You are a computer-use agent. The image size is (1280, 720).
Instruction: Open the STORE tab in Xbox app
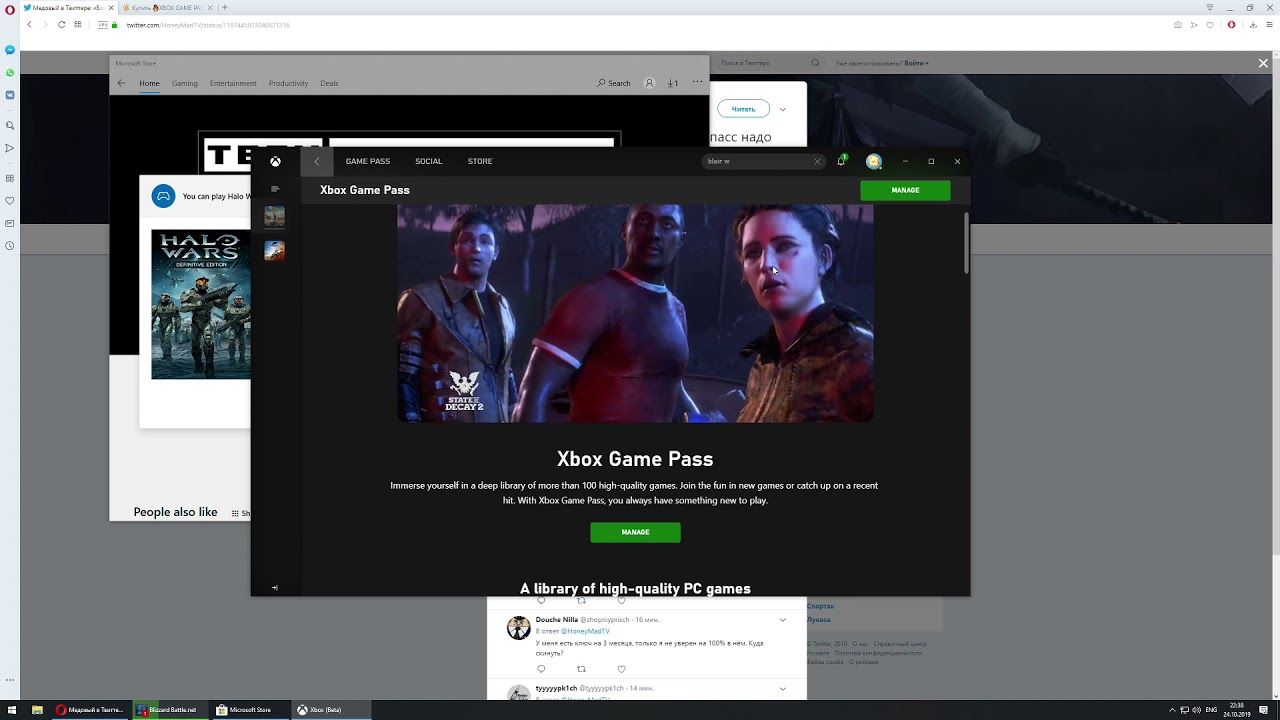[480, 161]
